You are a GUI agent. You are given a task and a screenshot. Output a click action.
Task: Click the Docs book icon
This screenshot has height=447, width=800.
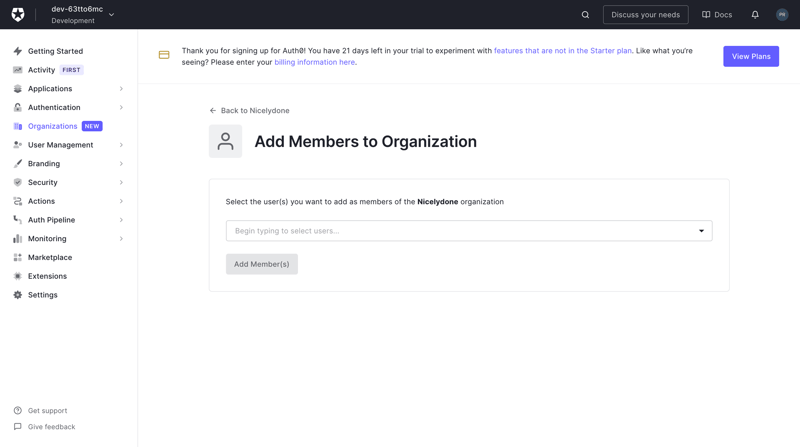(x=706, y=15)
